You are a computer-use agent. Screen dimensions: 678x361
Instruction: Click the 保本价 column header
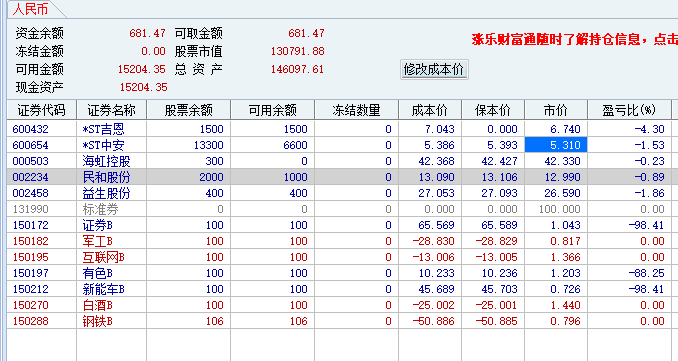tap(493, 110)
